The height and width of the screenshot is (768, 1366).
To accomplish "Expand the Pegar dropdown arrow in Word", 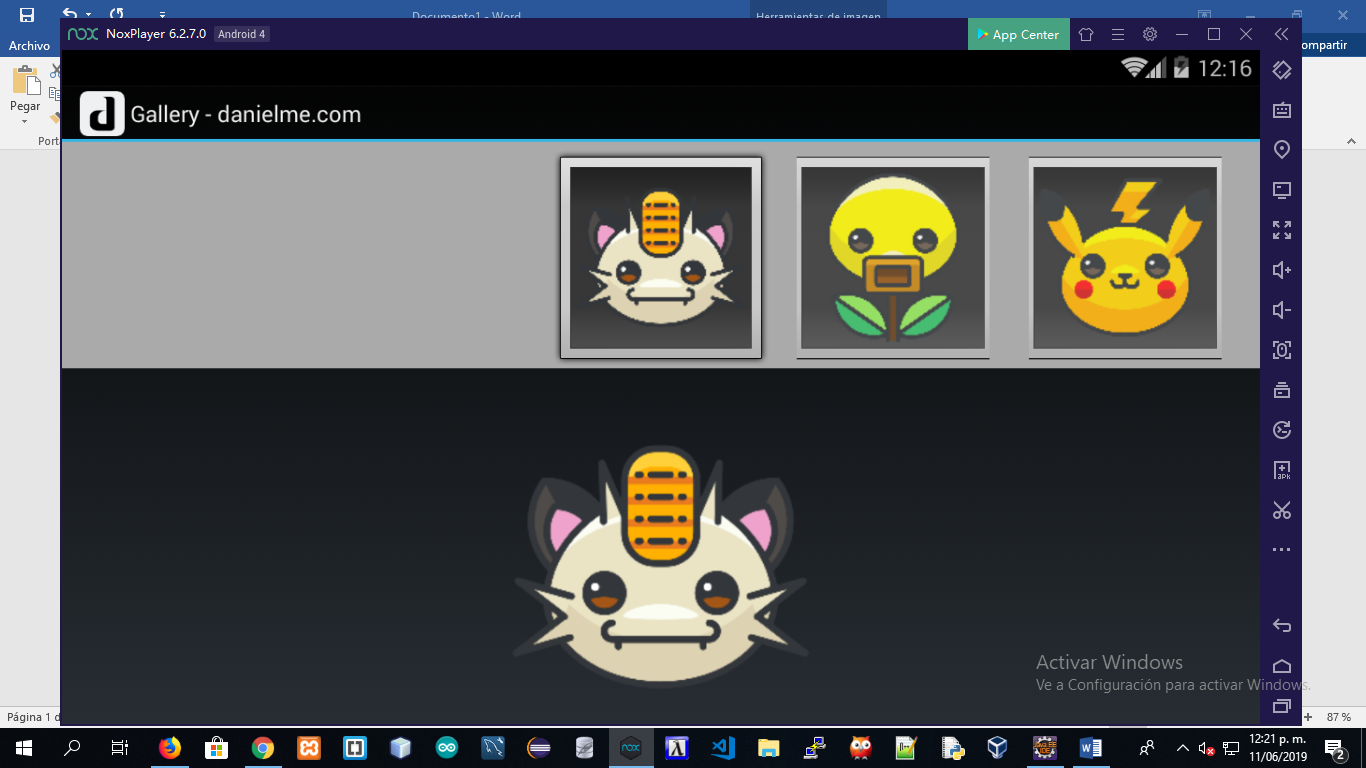I will pos(25,121).
